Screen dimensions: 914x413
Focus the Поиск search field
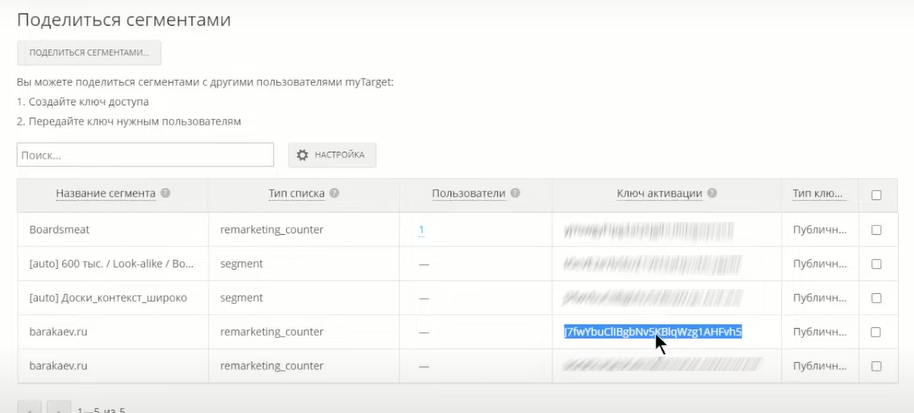point(145,155)
